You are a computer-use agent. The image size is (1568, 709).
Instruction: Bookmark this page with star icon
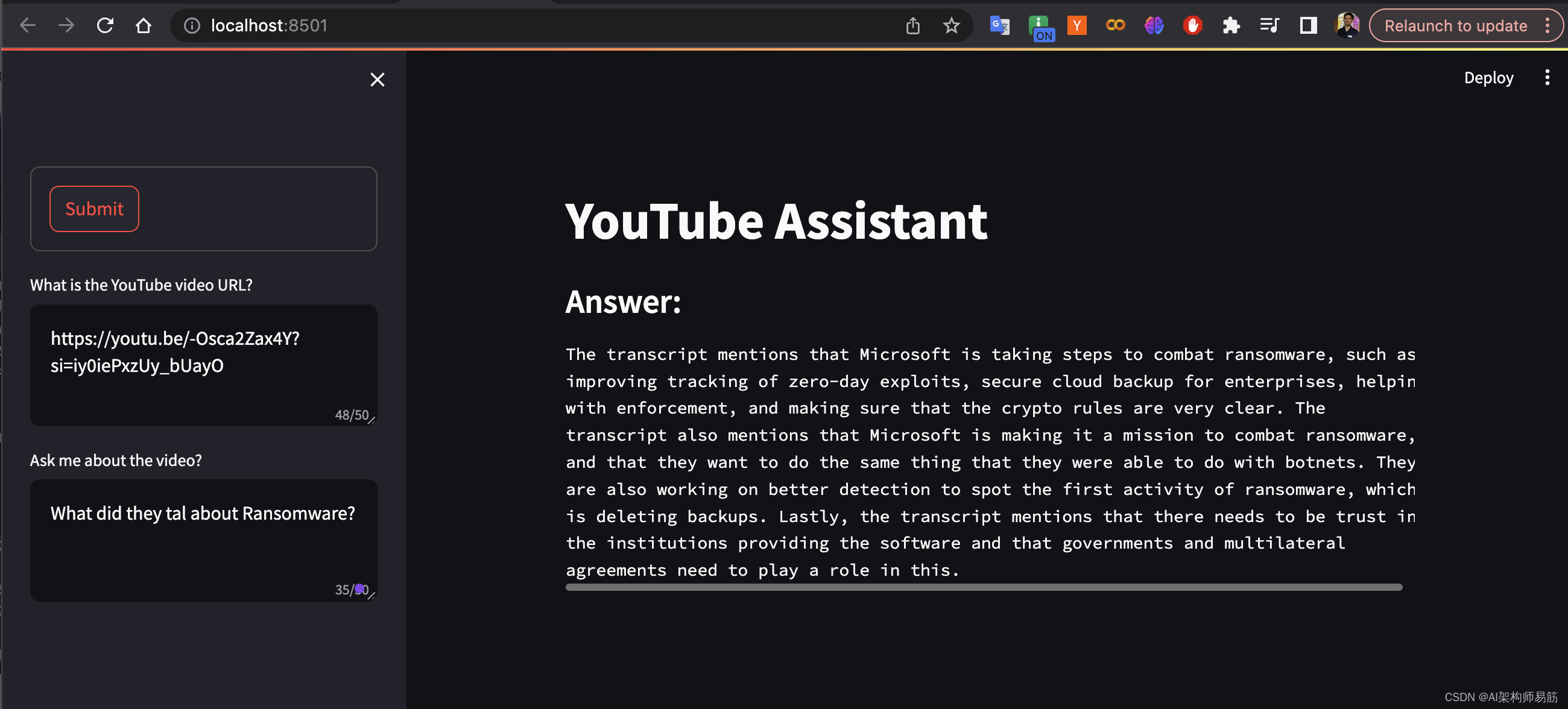pos(951,25)
